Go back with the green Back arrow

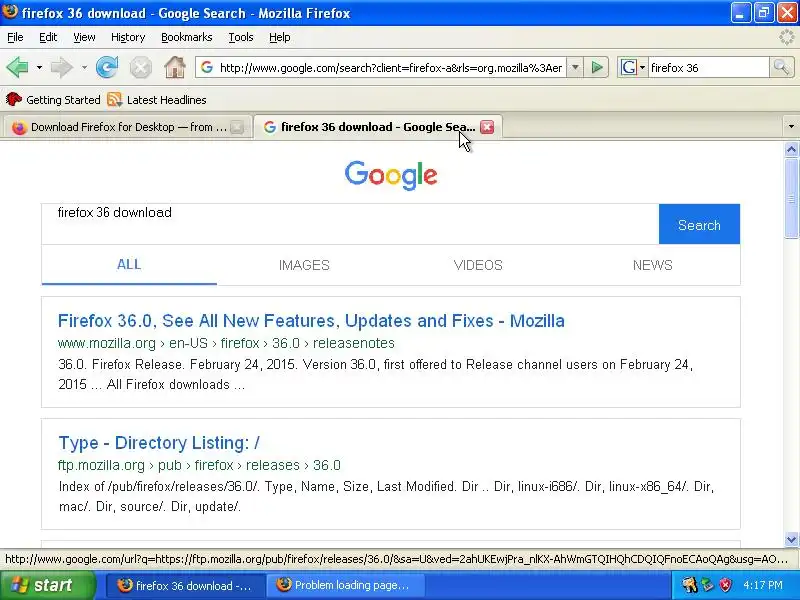17,67
